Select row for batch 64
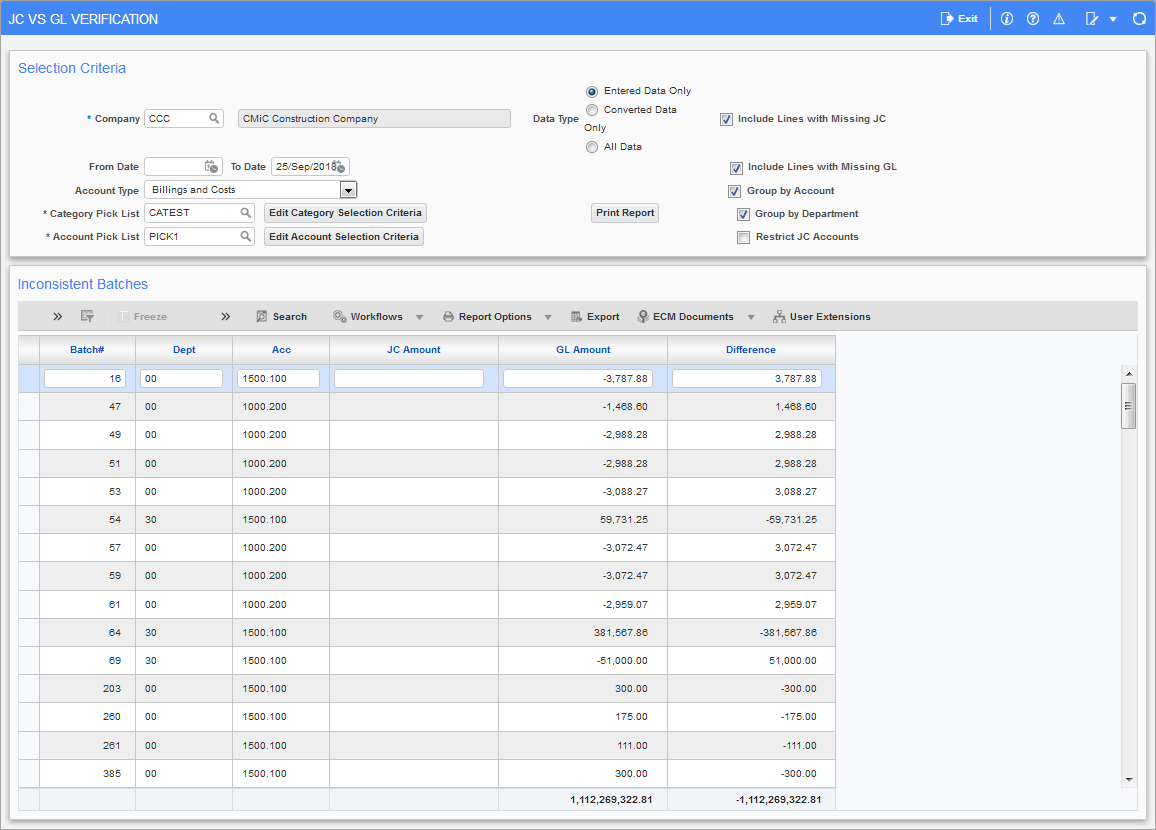This screenshot has height=830, width=1156. (427, 632)
